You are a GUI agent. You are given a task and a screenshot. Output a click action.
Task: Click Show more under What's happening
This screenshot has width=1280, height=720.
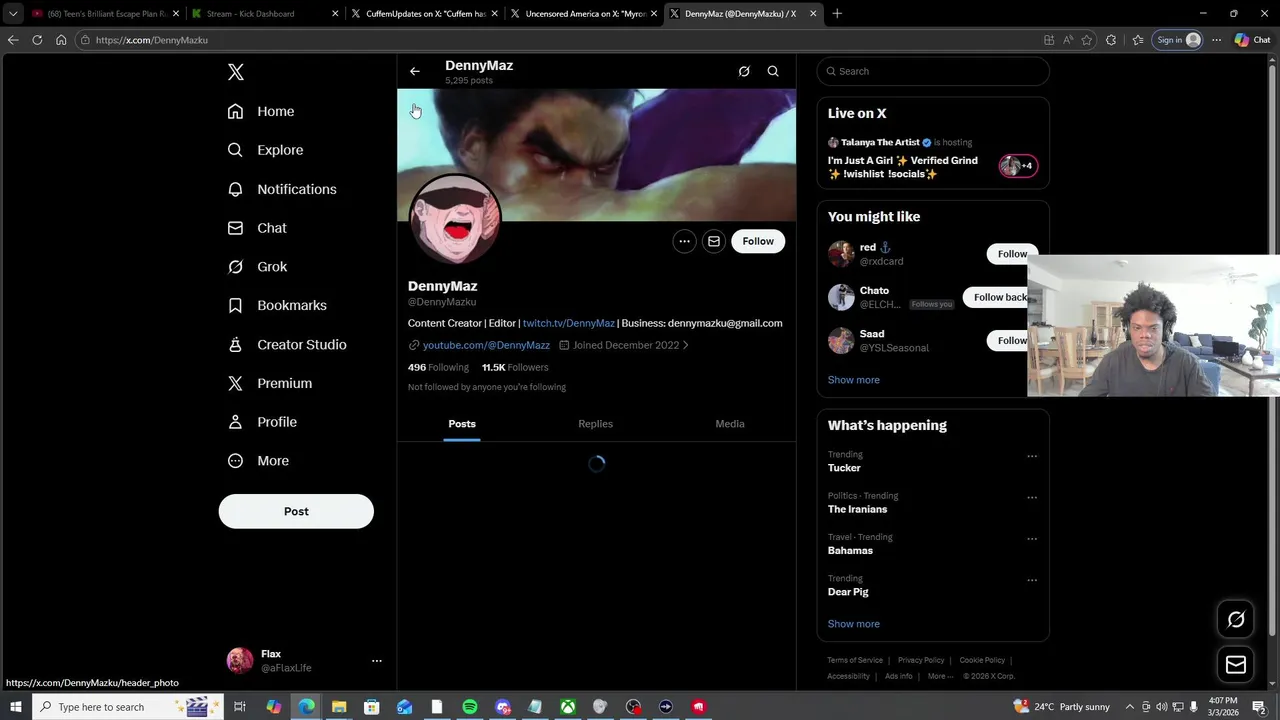853,624
